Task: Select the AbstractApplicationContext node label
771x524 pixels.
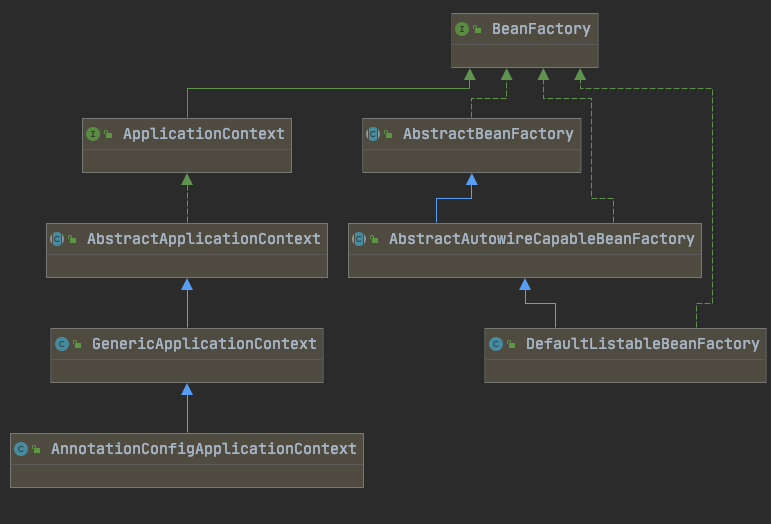Action: point(203,239)
